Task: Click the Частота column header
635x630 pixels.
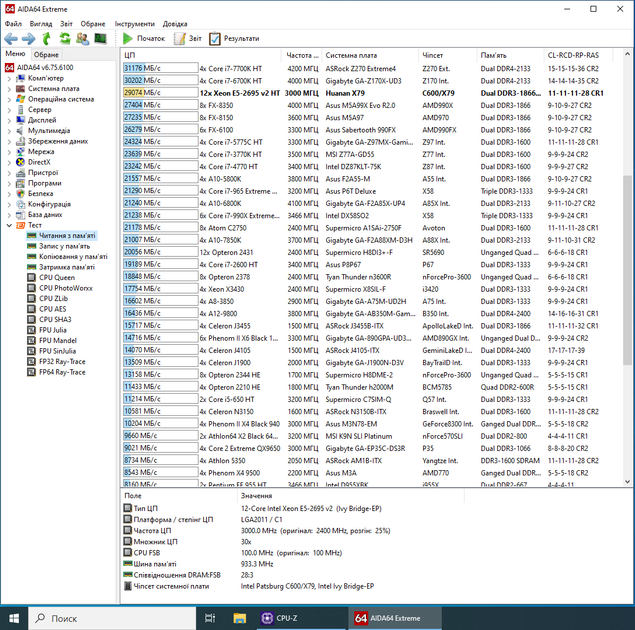Action: coord(302,55)
